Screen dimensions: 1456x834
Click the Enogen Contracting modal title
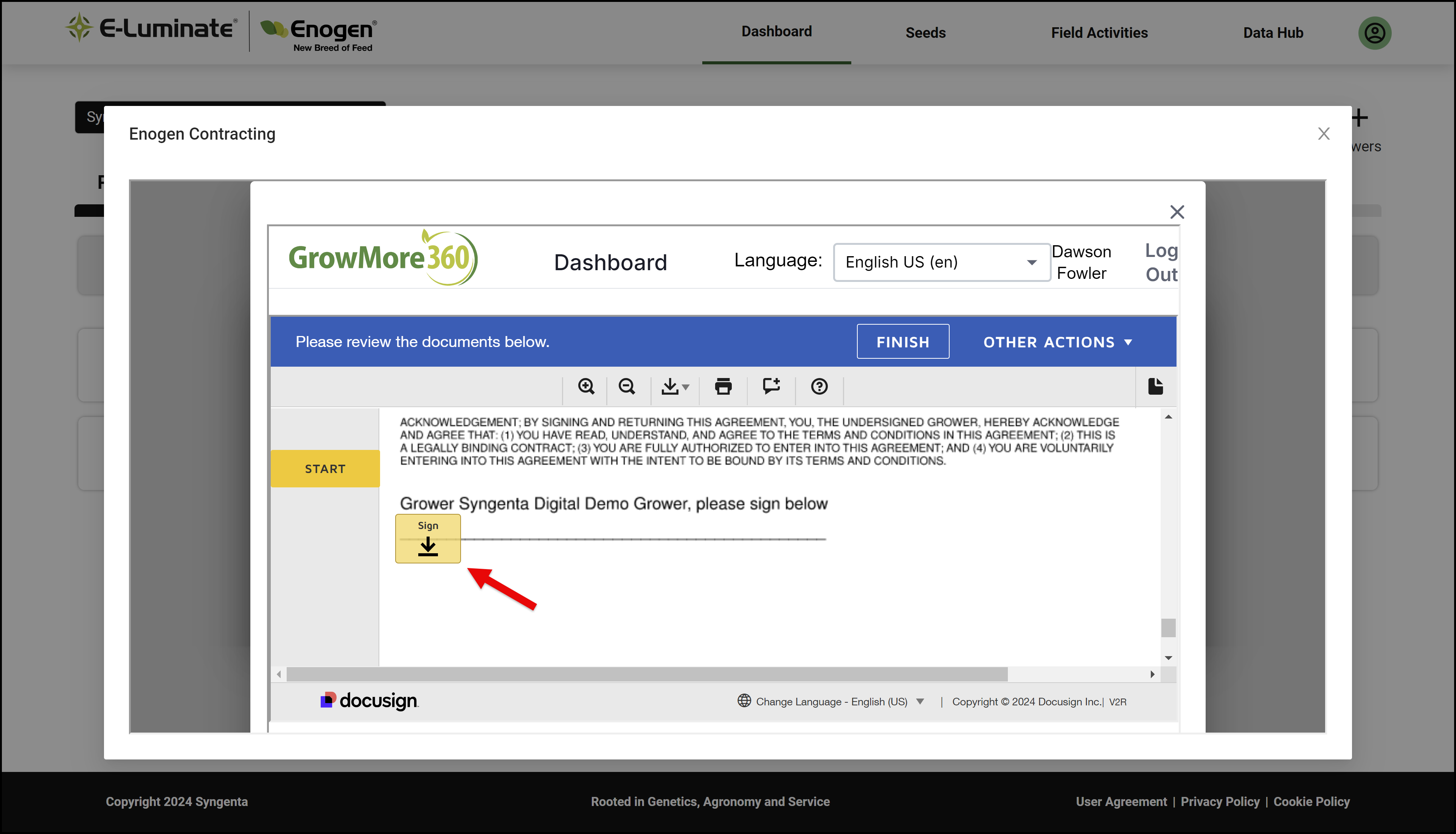(202, 134)
